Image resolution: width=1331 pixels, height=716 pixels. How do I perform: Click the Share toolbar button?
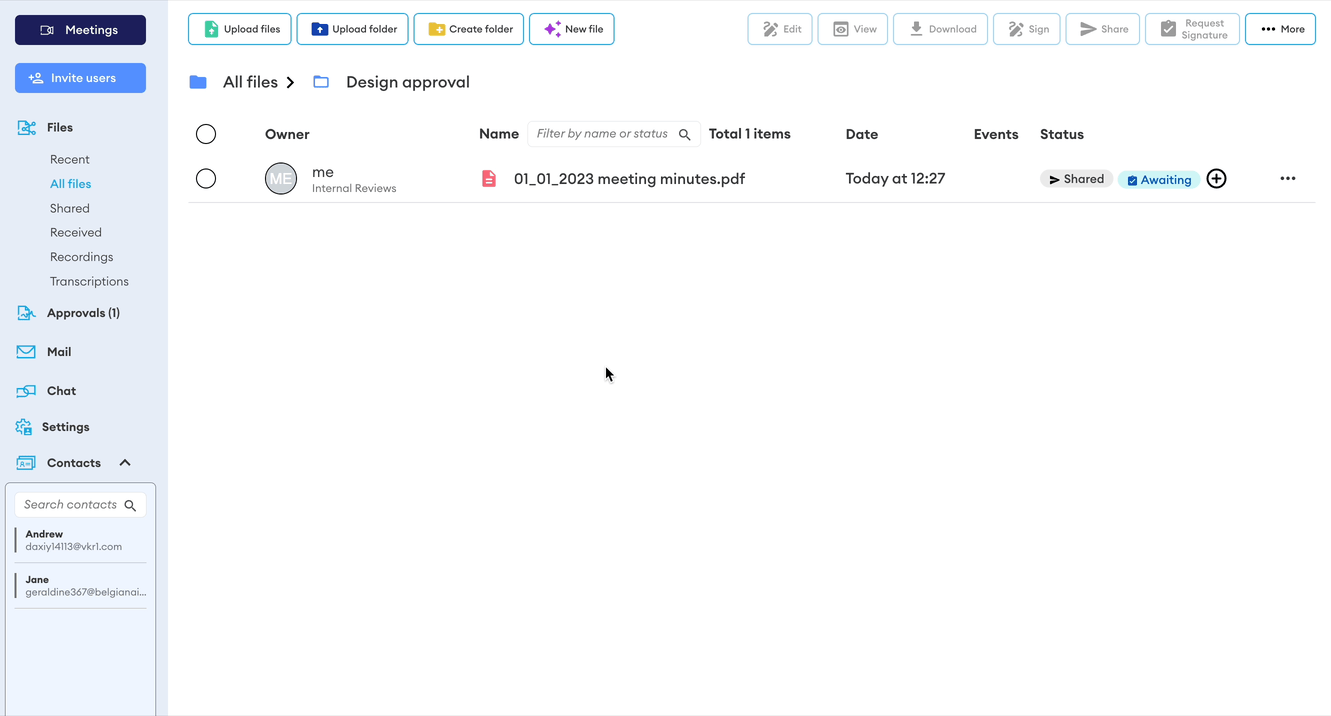click(x=1103, y=29)
